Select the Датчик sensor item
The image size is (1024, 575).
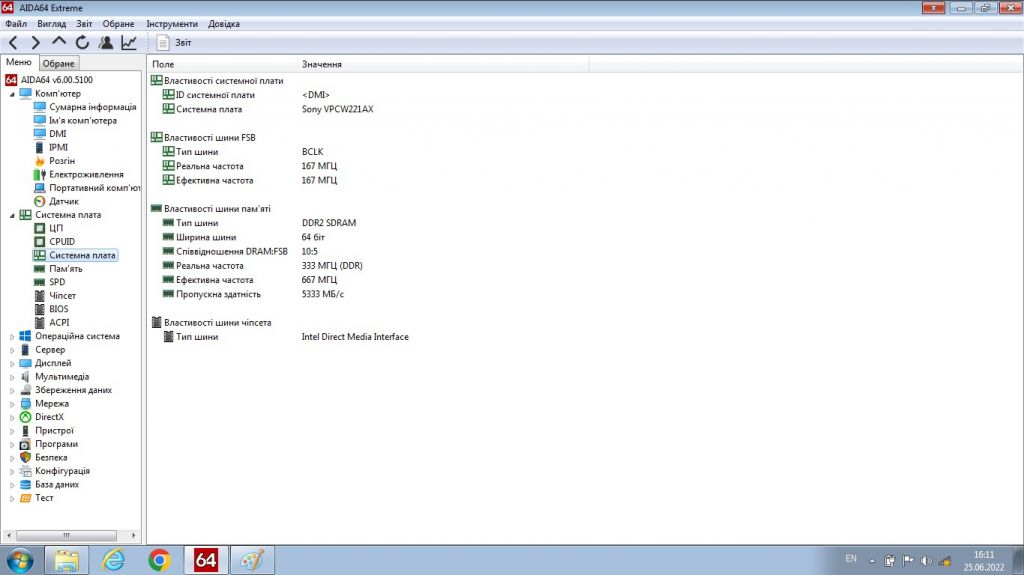click(x=63, y=201)
